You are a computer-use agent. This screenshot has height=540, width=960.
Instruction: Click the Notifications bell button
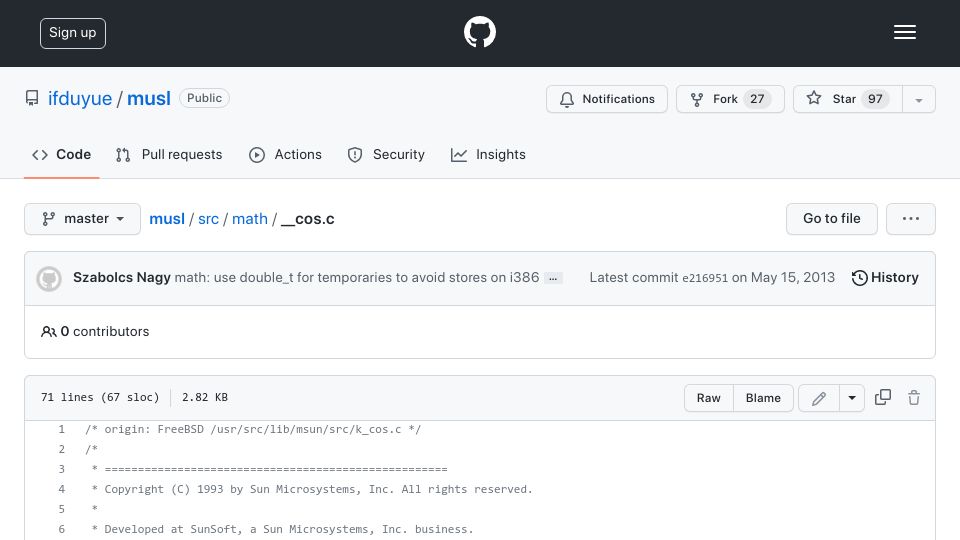pos(607,99)
